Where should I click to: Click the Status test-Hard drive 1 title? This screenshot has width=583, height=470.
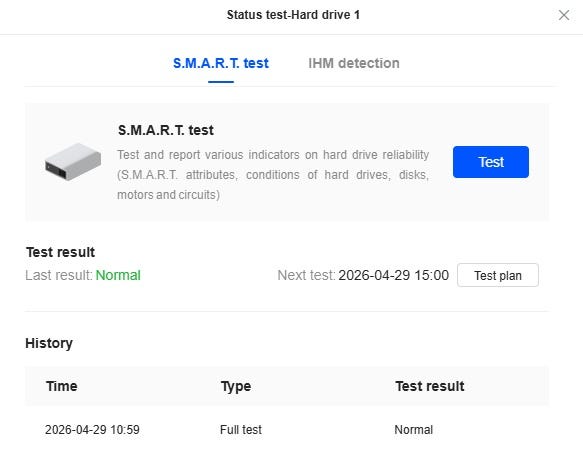click(x=293, y=15)
